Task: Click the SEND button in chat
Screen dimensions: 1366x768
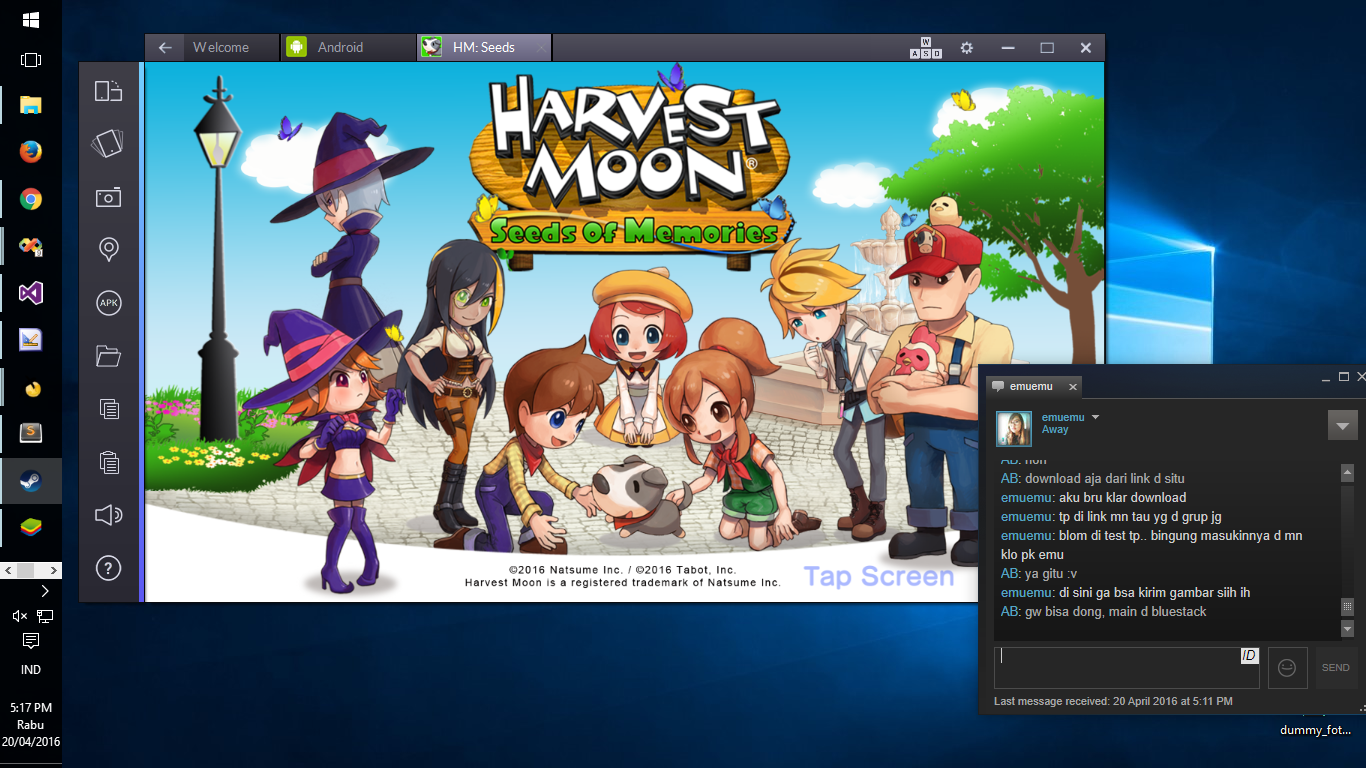Action: 1336,667
